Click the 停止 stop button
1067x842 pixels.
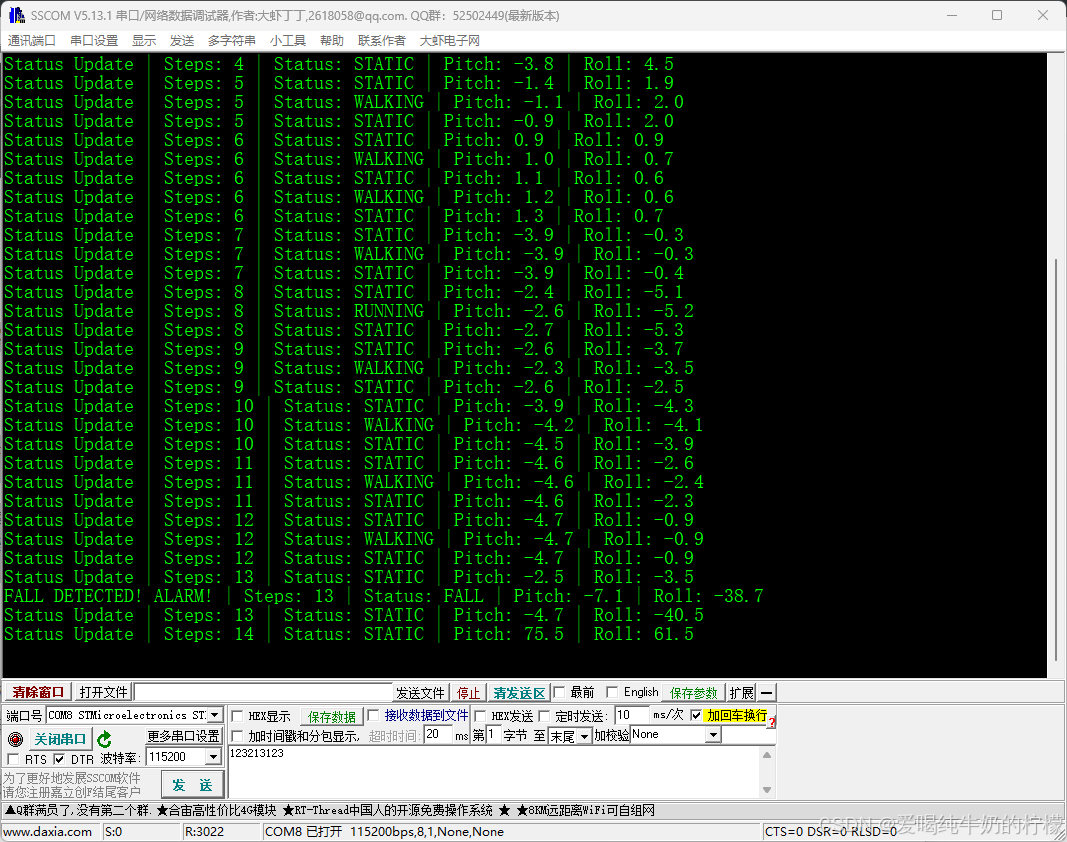(467, 693)
